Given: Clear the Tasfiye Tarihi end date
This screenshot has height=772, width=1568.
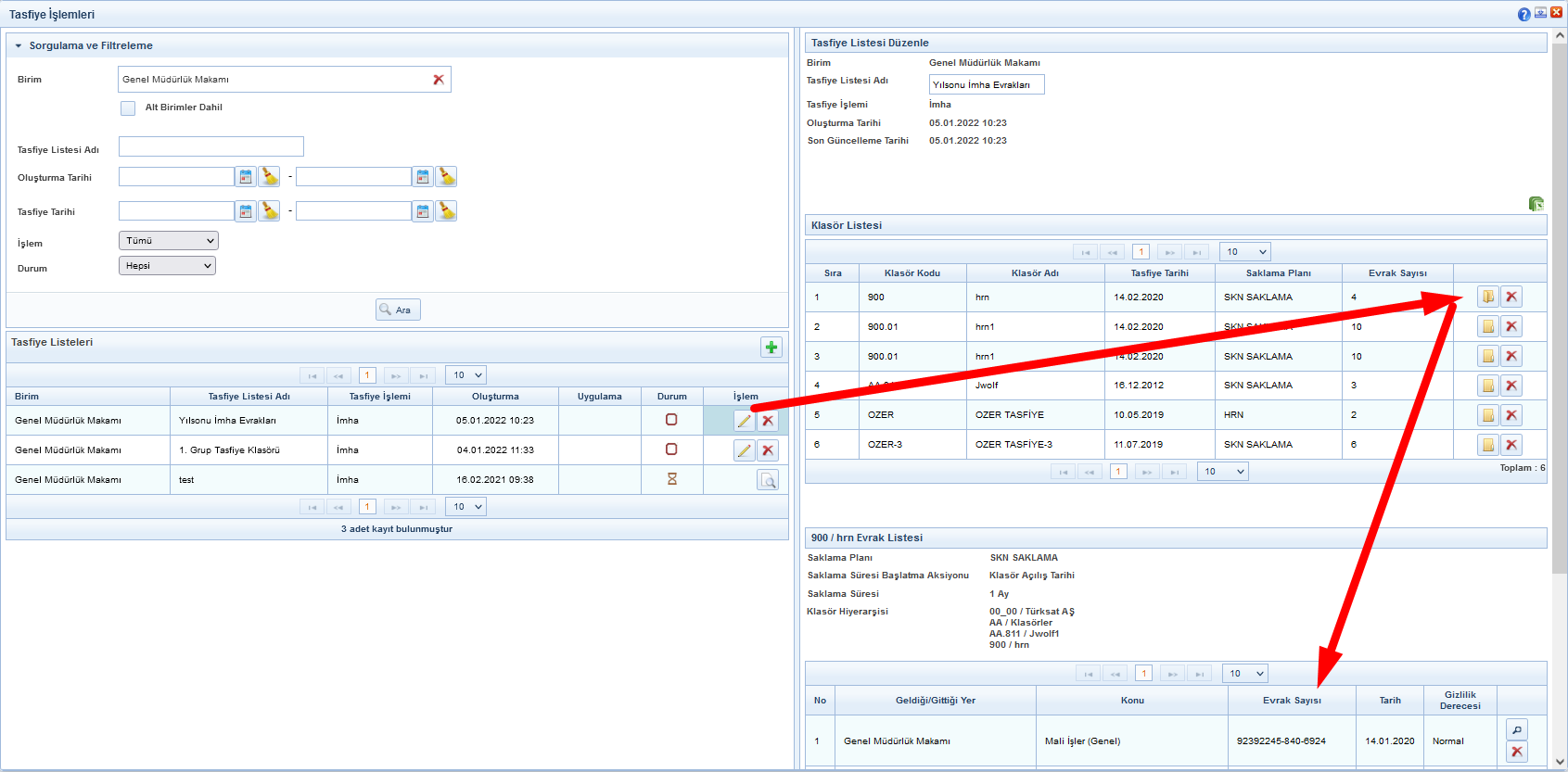Looking at the screenshot, I should [x=447, y=211].
